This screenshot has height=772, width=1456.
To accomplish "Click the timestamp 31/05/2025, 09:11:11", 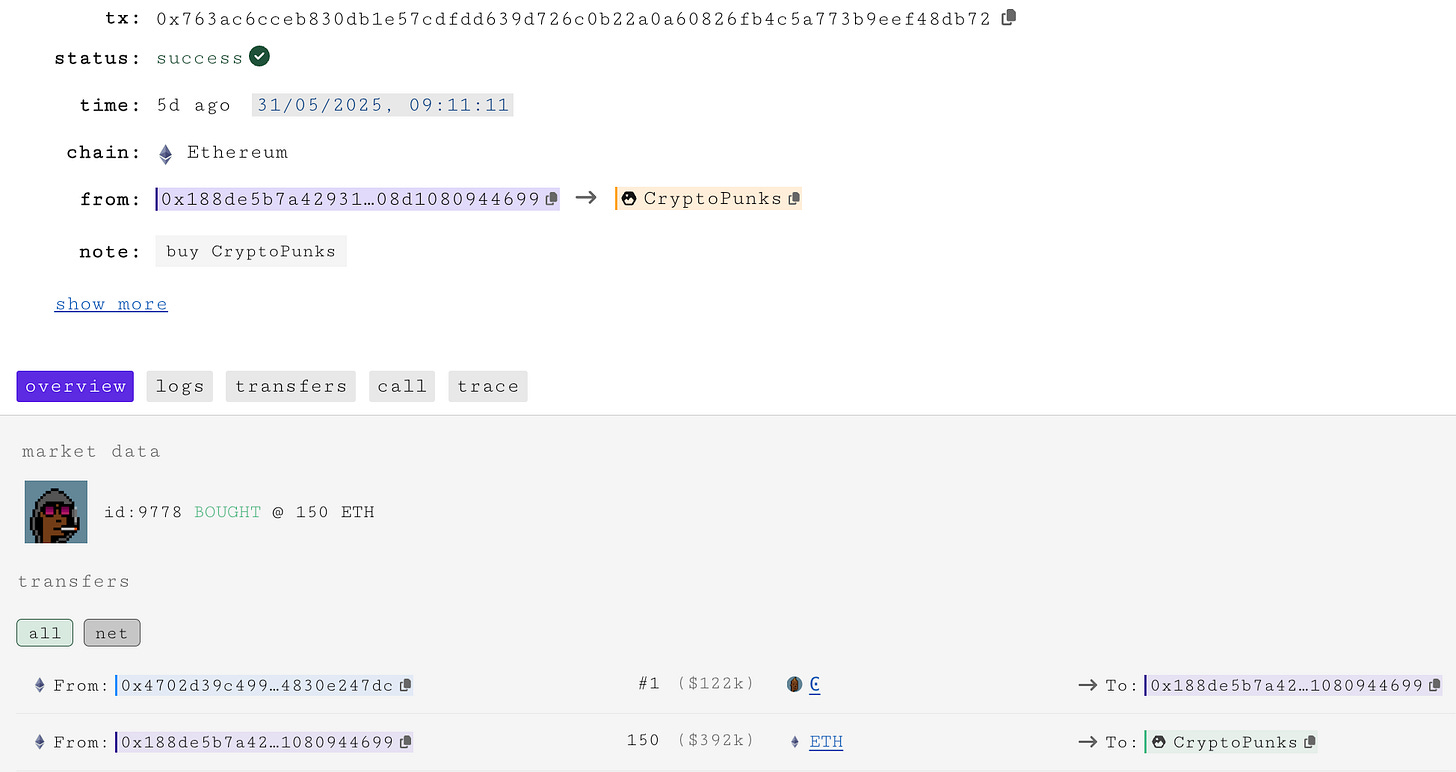I will 383,105.
